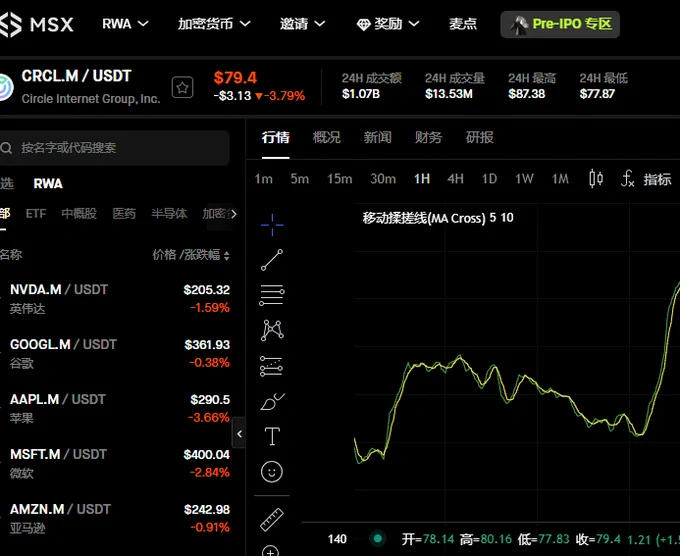The image size is (680, 556).
Task: Click the 24H 成交额 $1.07B value
Action: point(361,94)
